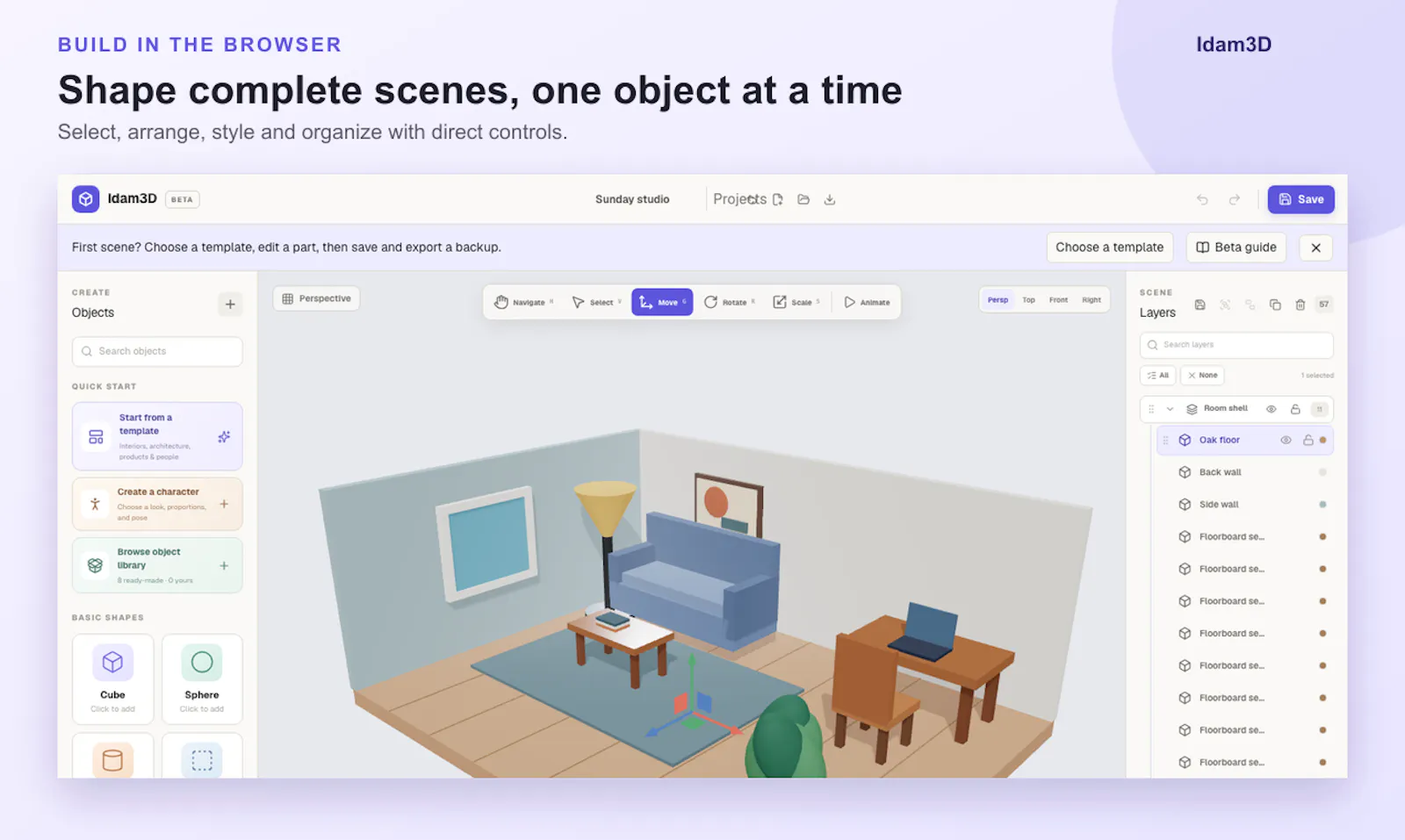The width and height of the screenshot is (1405, 840).
Task: Click the trash delete icon in Layers header
Action: pos(1301,305)
